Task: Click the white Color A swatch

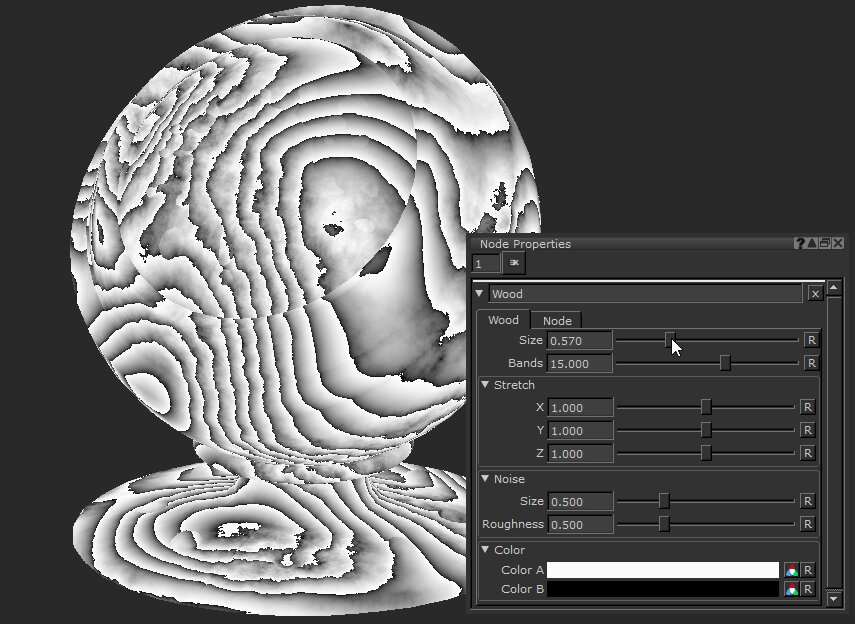Action: click(663, 569)
